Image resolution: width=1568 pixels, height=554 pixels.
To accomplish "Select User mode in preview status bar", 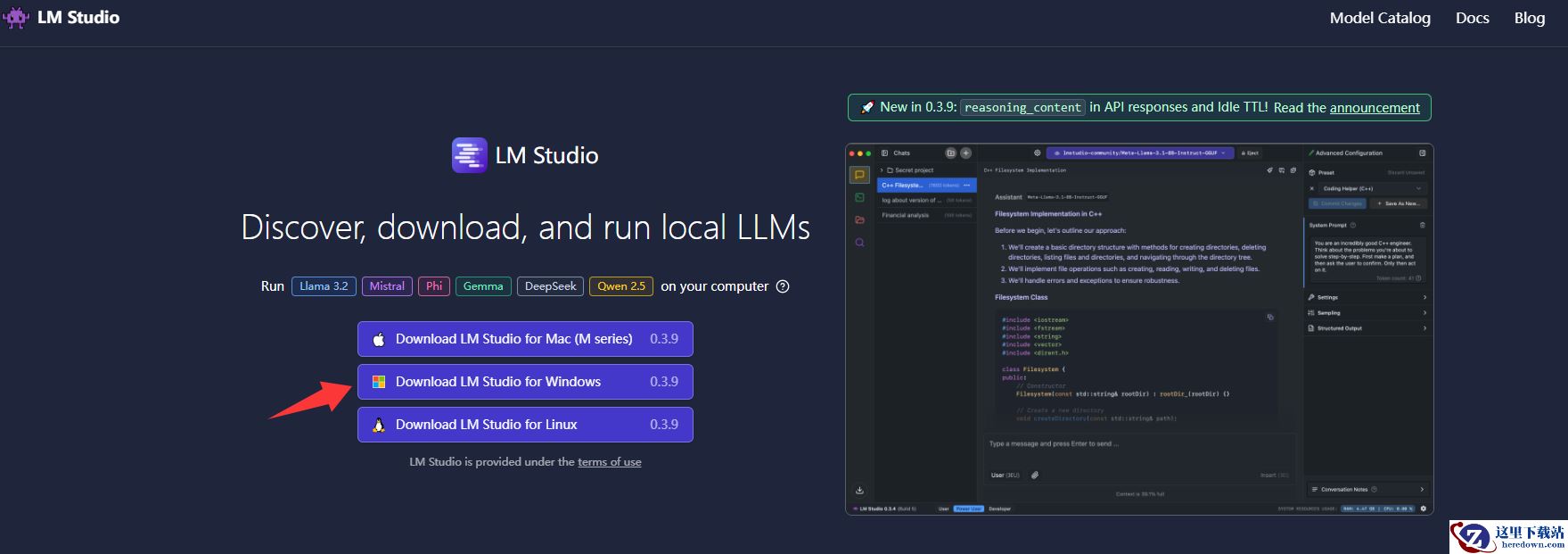I will tap(943, 509).
